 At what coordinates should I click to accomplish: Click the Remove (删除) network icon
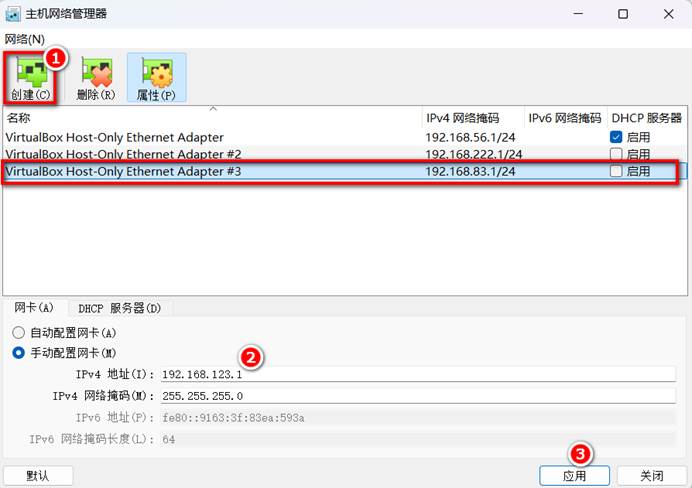coord(96,79)
